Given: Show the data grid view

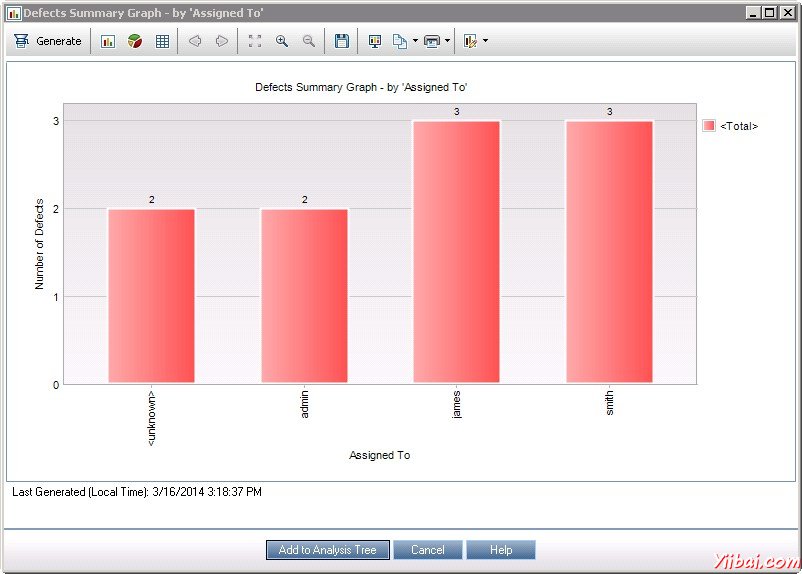Looking at the screenshot, I should pos(162,41).
